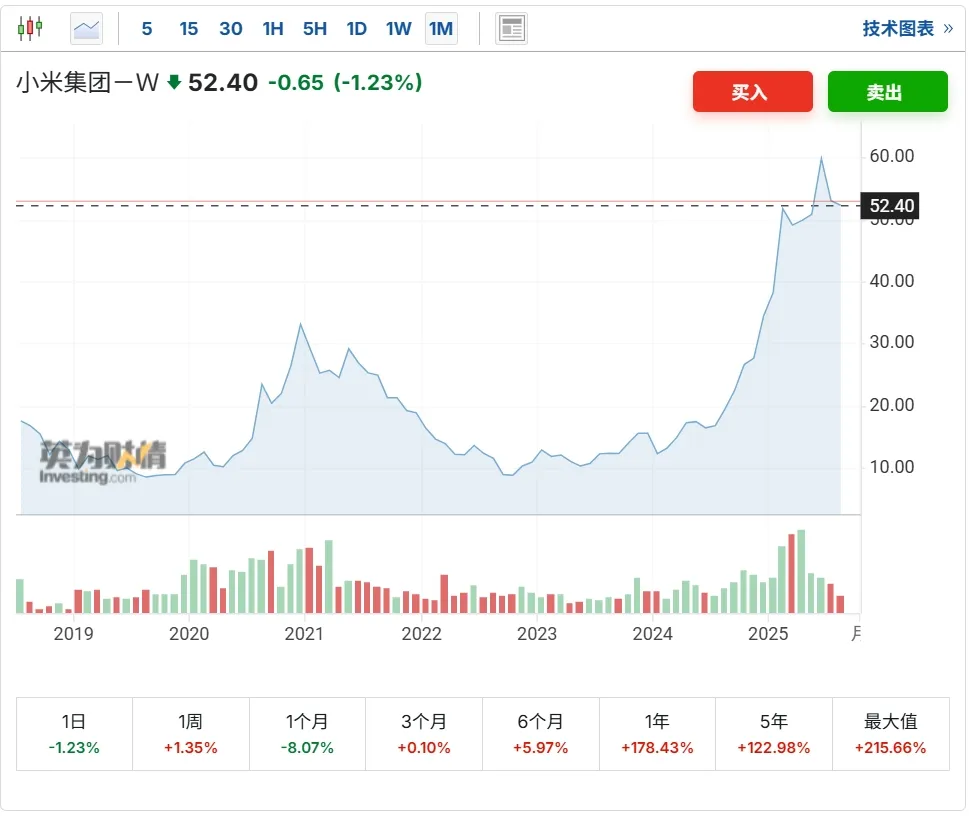Open the news panel icon in toolbar

(x=511, y=29)
